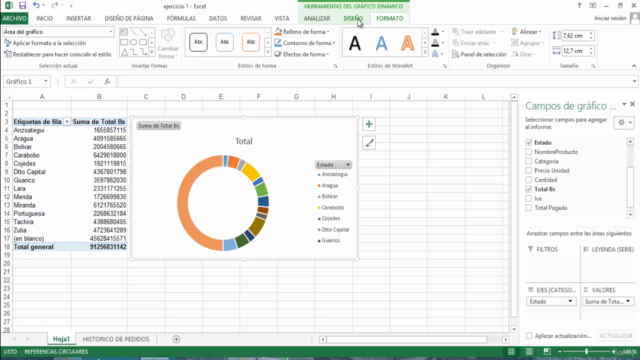Switch to page break preview icon
The height and width of the screenshot is (360, 640).
[x=547, y=352]
